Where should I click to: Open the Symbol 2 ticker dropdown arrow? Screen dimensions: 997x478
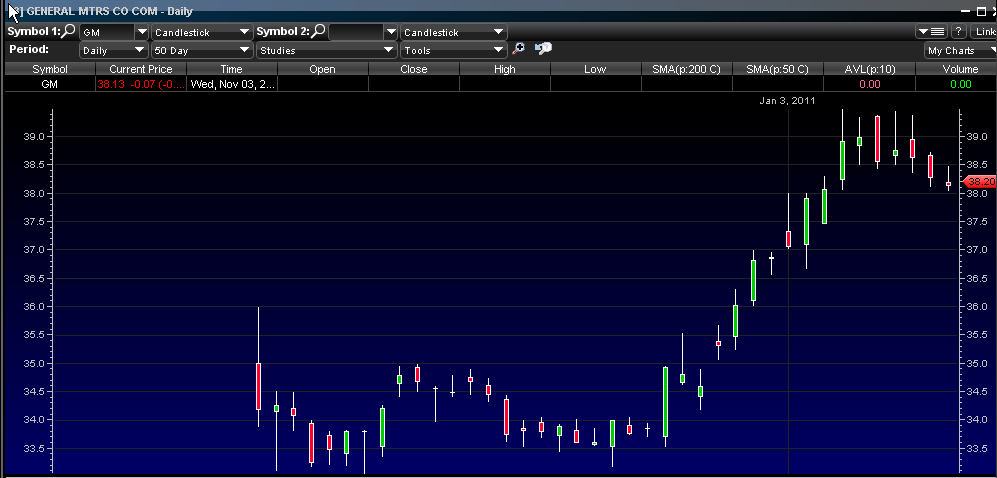(391, 32)
